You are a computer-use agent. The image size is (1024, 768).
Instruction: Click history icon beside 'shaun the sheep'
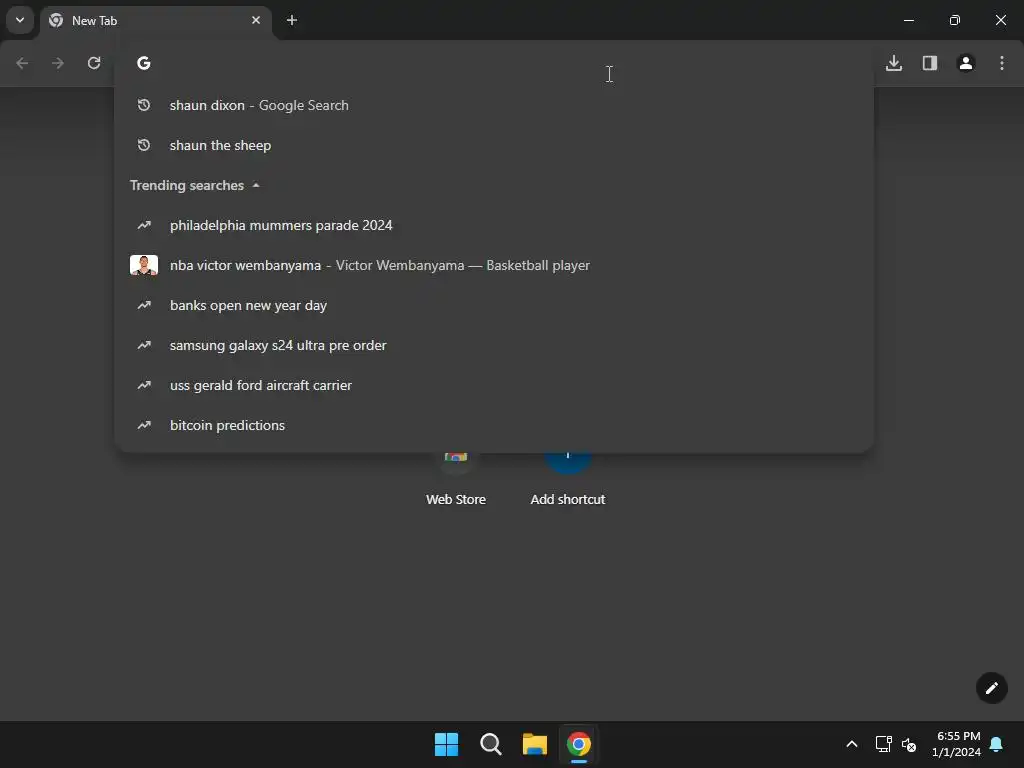(144, 145)
